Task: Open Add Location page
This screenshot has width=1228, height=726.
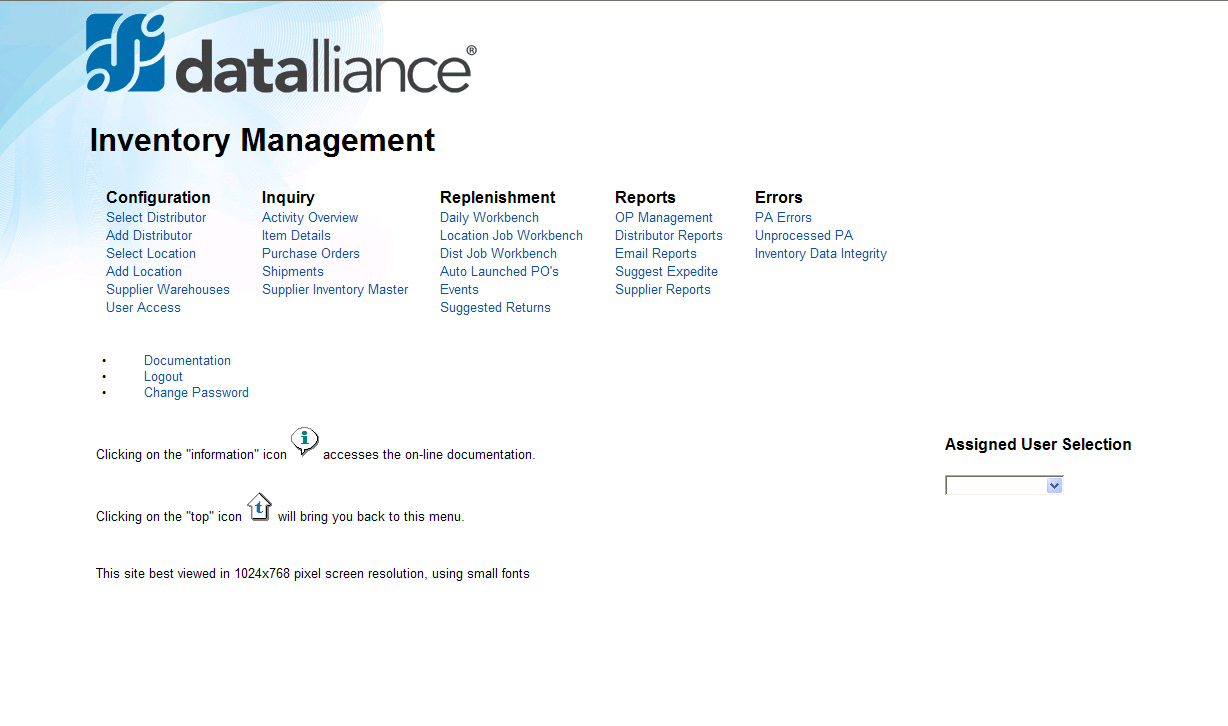Action: tap(144, 271)
